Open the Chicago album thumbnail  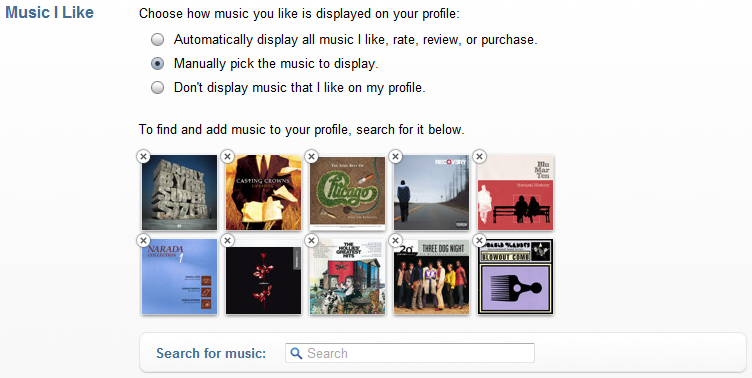pos(347,192)
